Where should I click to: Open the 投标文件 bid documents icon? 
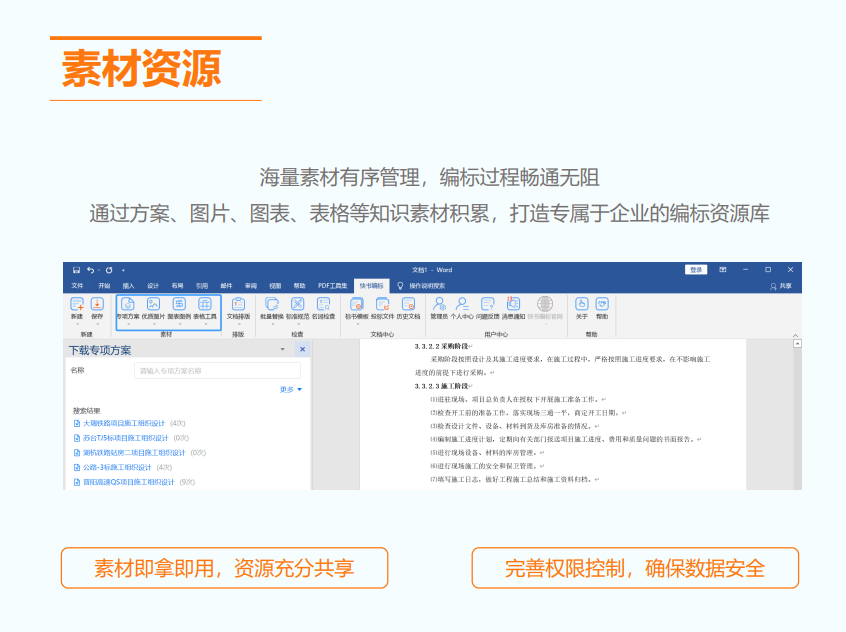(x=383, y=304)
